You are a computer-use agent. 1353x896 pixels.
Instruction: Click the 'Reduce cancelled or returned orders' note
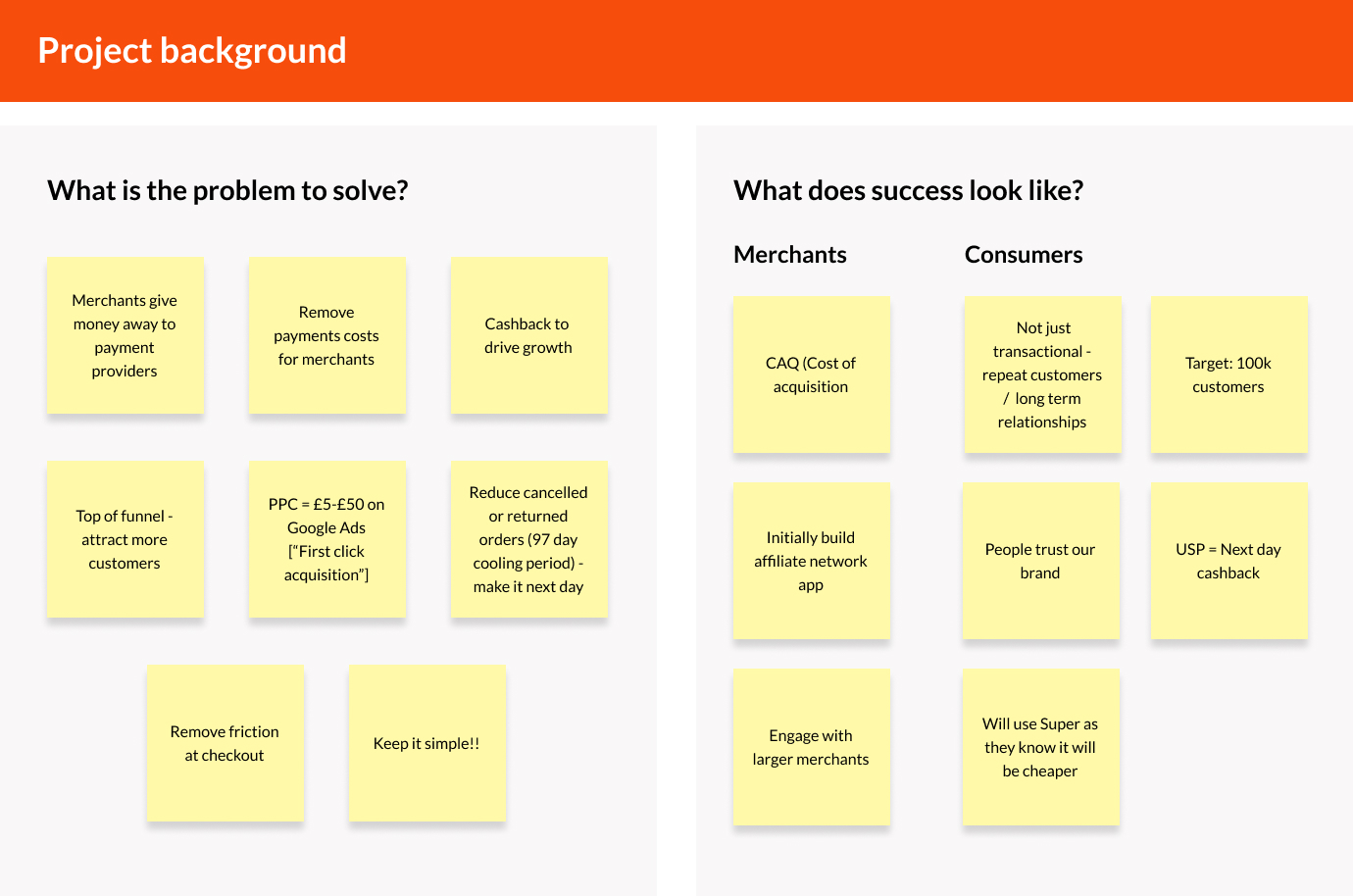pos(528,539)
